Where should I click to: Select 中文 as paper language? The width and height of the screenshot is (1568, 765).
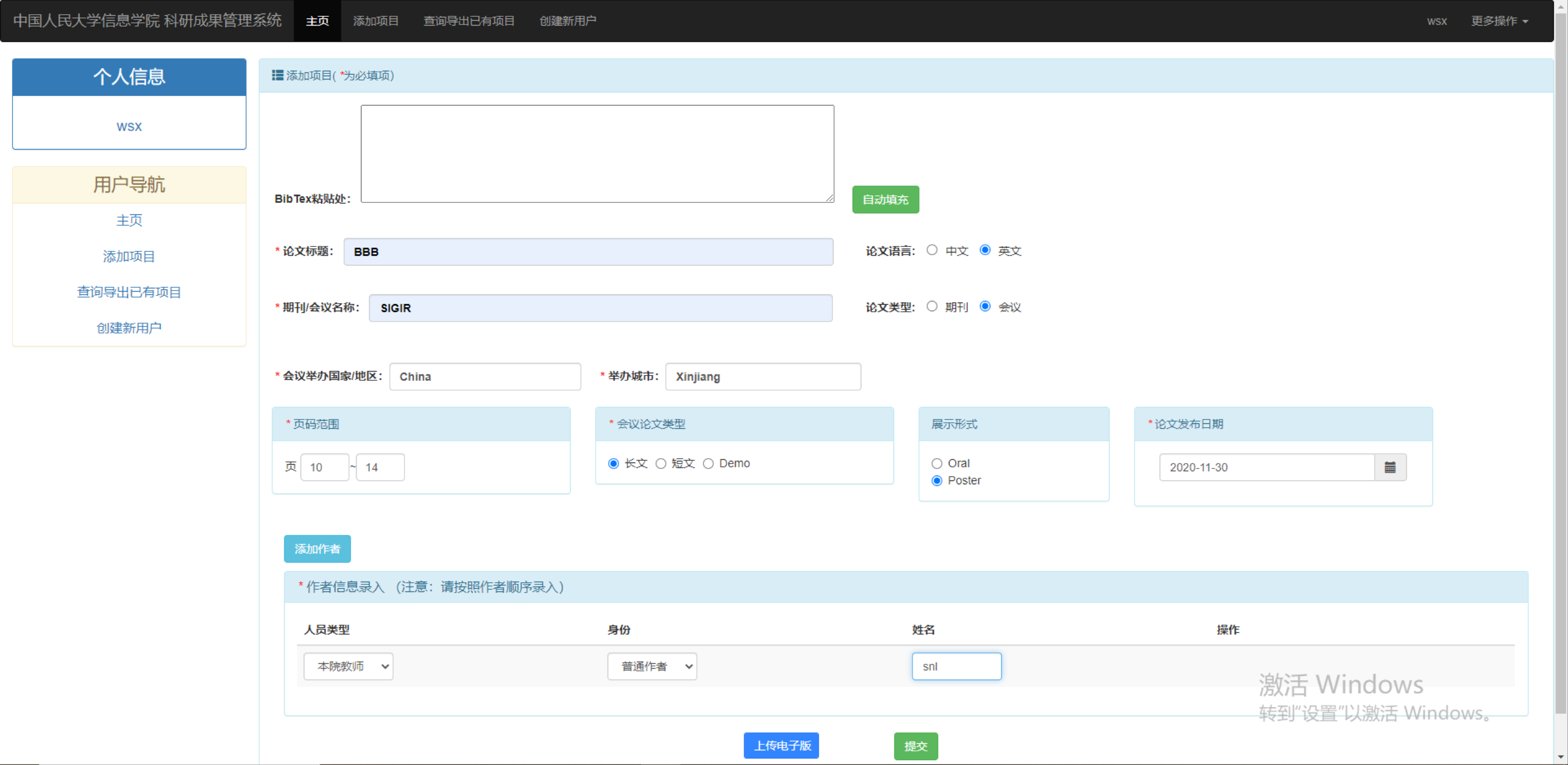click(932, 250)
